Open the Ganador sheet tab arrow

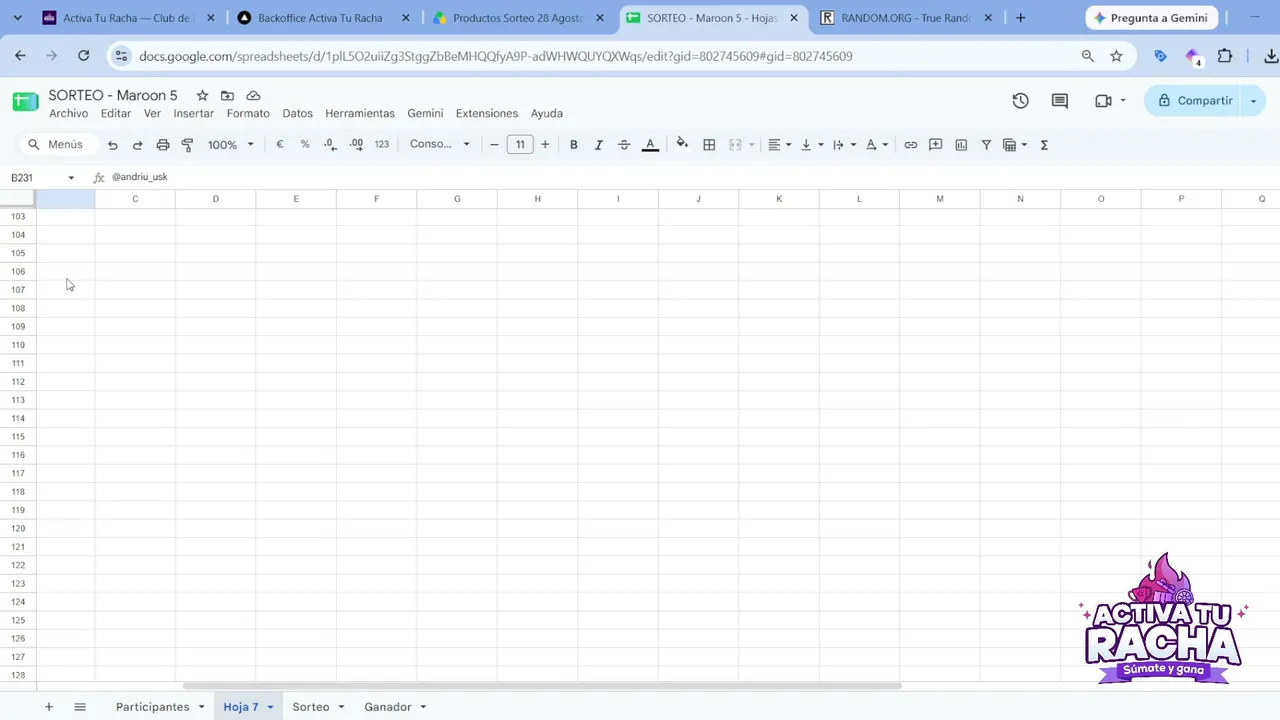coord(423,707)
